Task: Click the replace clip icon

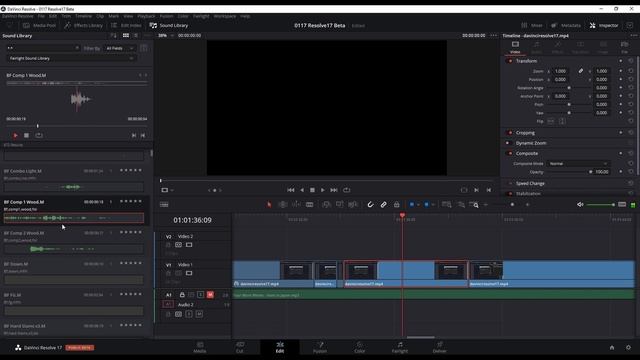Action: click(353, 204)
